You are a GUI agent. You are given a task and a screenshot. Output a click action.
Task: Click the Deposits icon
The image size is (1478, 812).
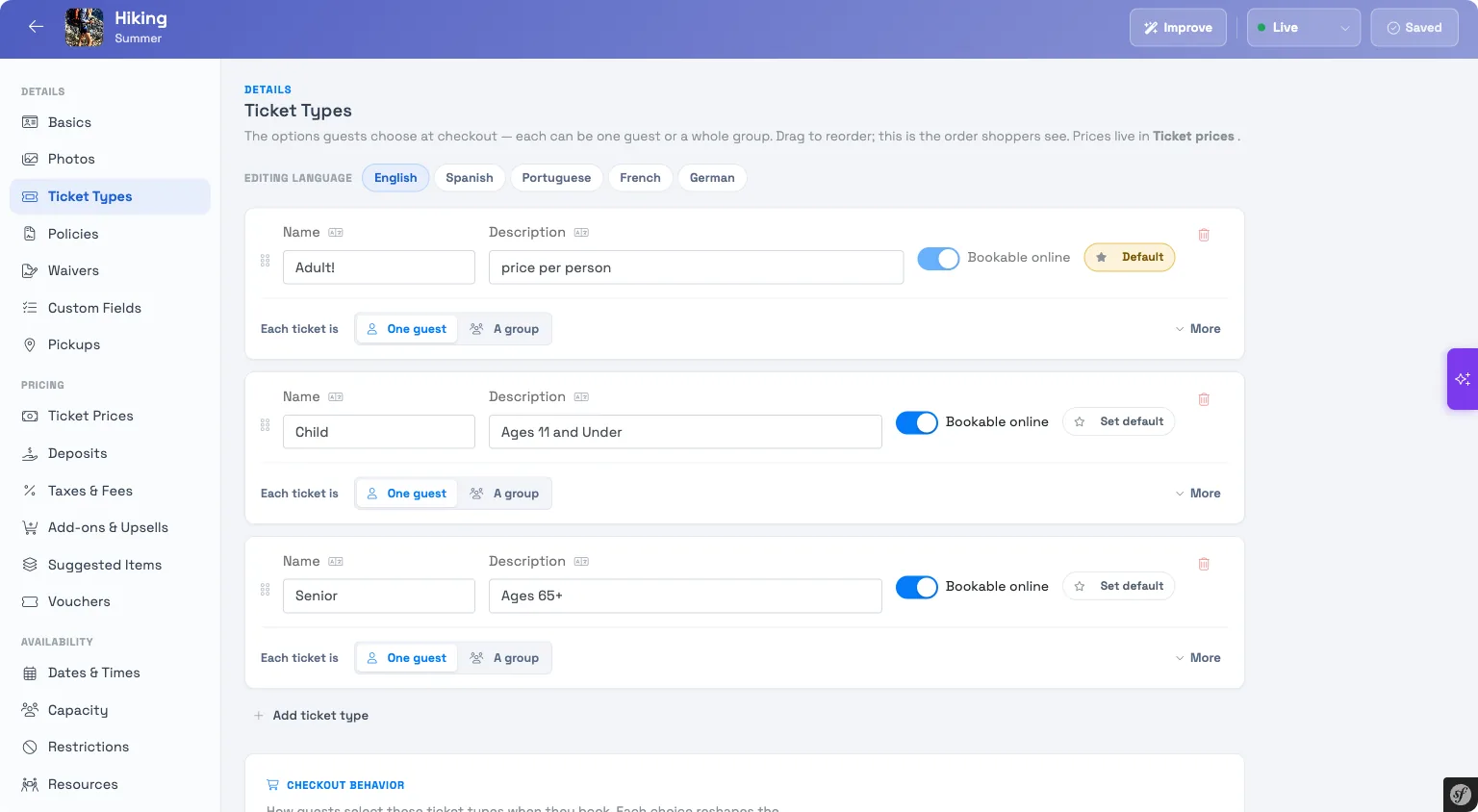click(x=30, y=453)
